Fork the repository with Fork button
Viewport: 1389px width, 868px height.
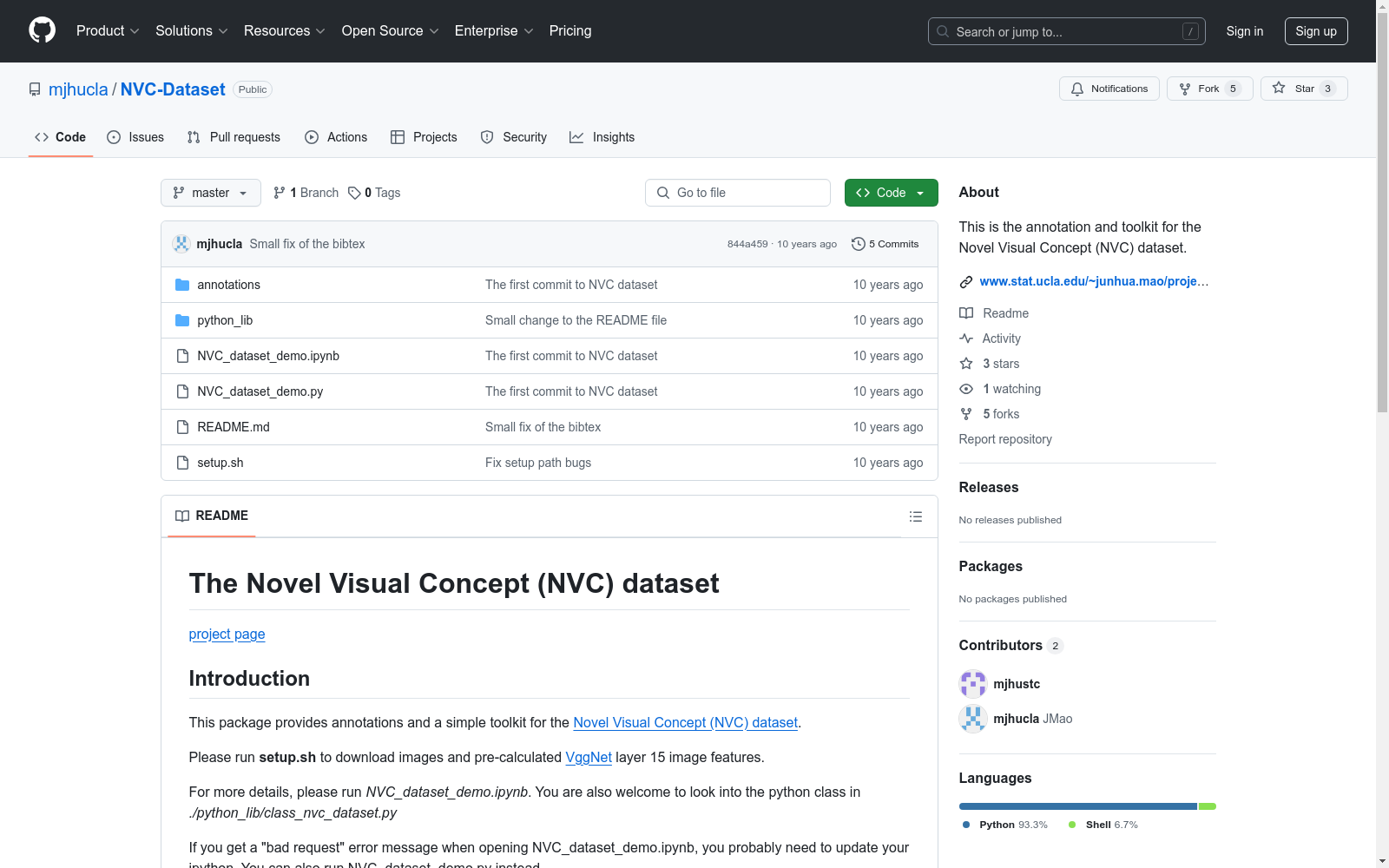pyautogui.click(x=1210, y=89)
